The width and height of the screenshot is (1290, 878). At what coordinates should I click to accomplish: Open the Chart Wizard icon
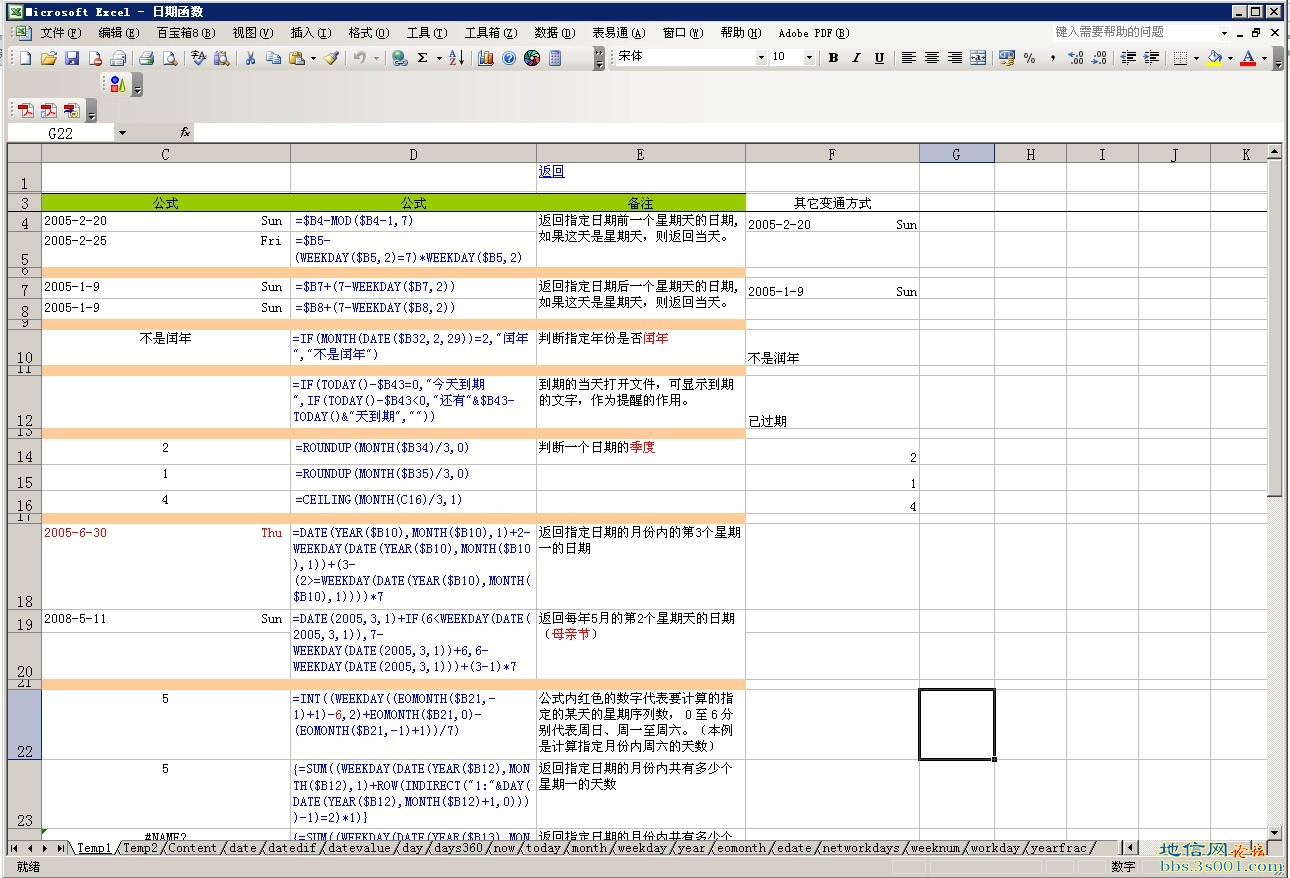(x=486, y=58)
